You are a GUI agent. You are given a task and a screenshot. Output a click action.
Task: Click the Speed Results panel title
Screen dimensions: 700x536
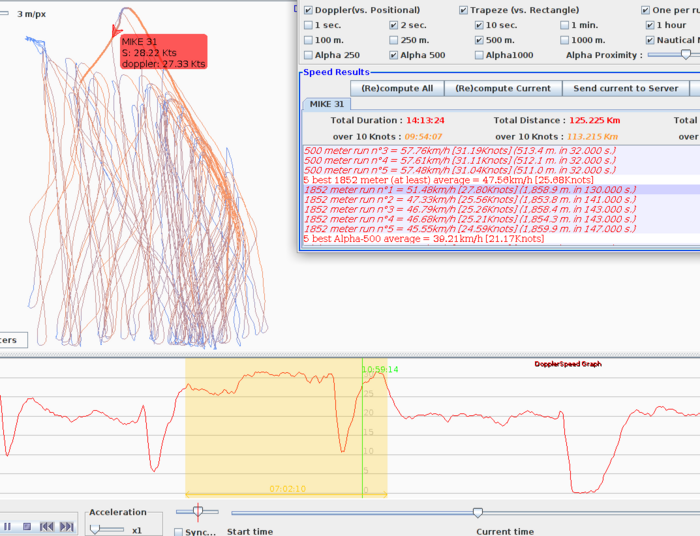point(336,72)
